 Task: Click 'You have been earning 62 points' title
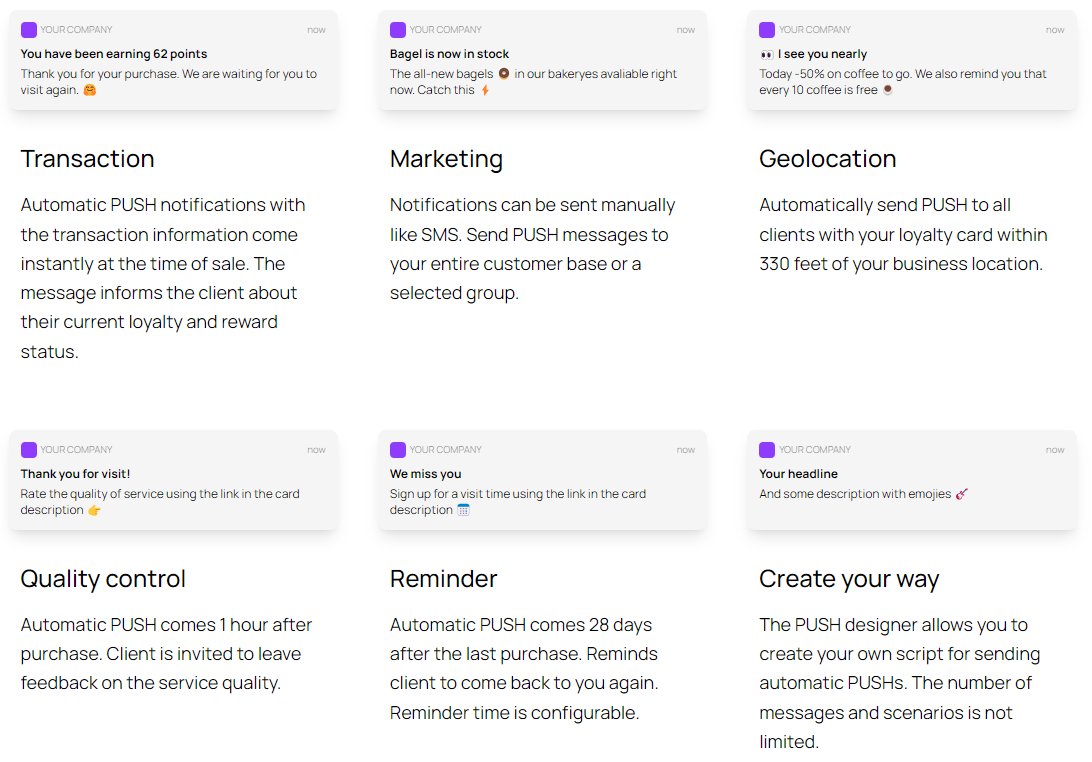click(x=114, y=54)
